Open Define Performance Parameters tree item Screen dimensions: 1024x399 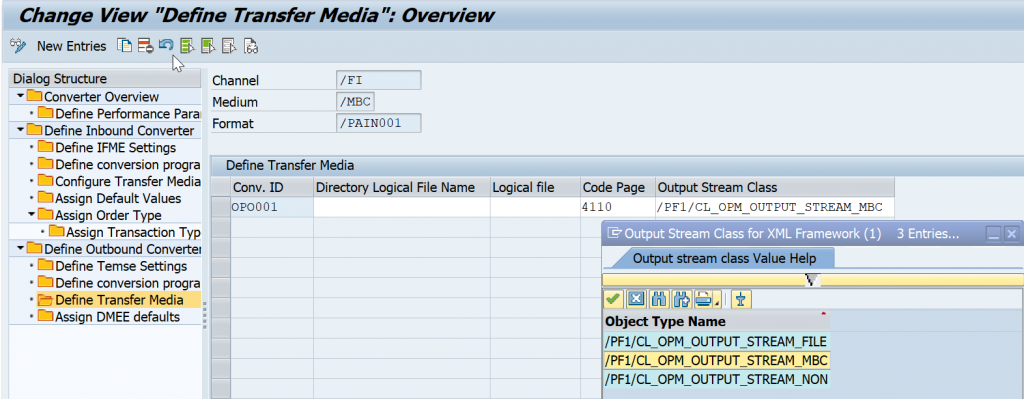(127, 114)
